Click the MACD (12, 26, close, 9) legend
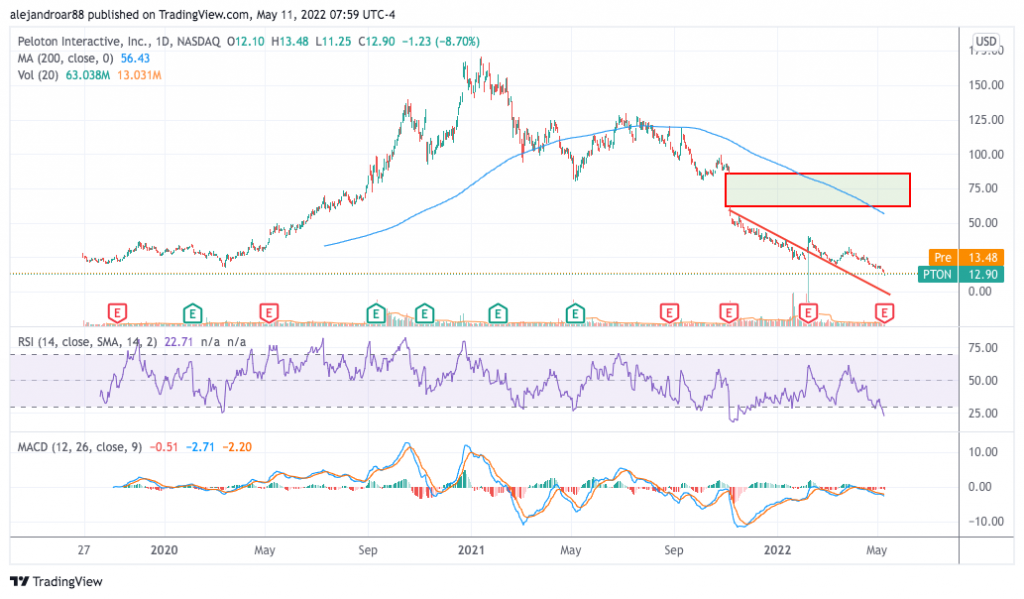 coord(80,447)
